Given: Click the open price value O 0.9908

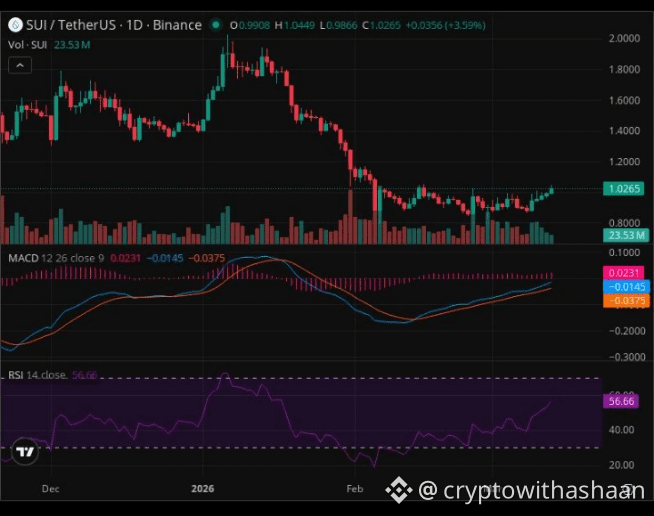Looking at the screenshot, I should (250, 25).
